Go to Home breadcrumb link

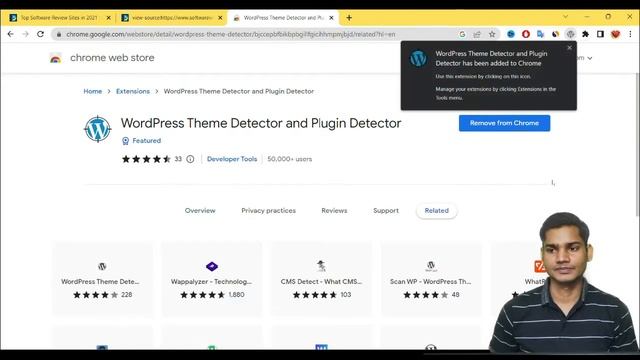[93, 91]
